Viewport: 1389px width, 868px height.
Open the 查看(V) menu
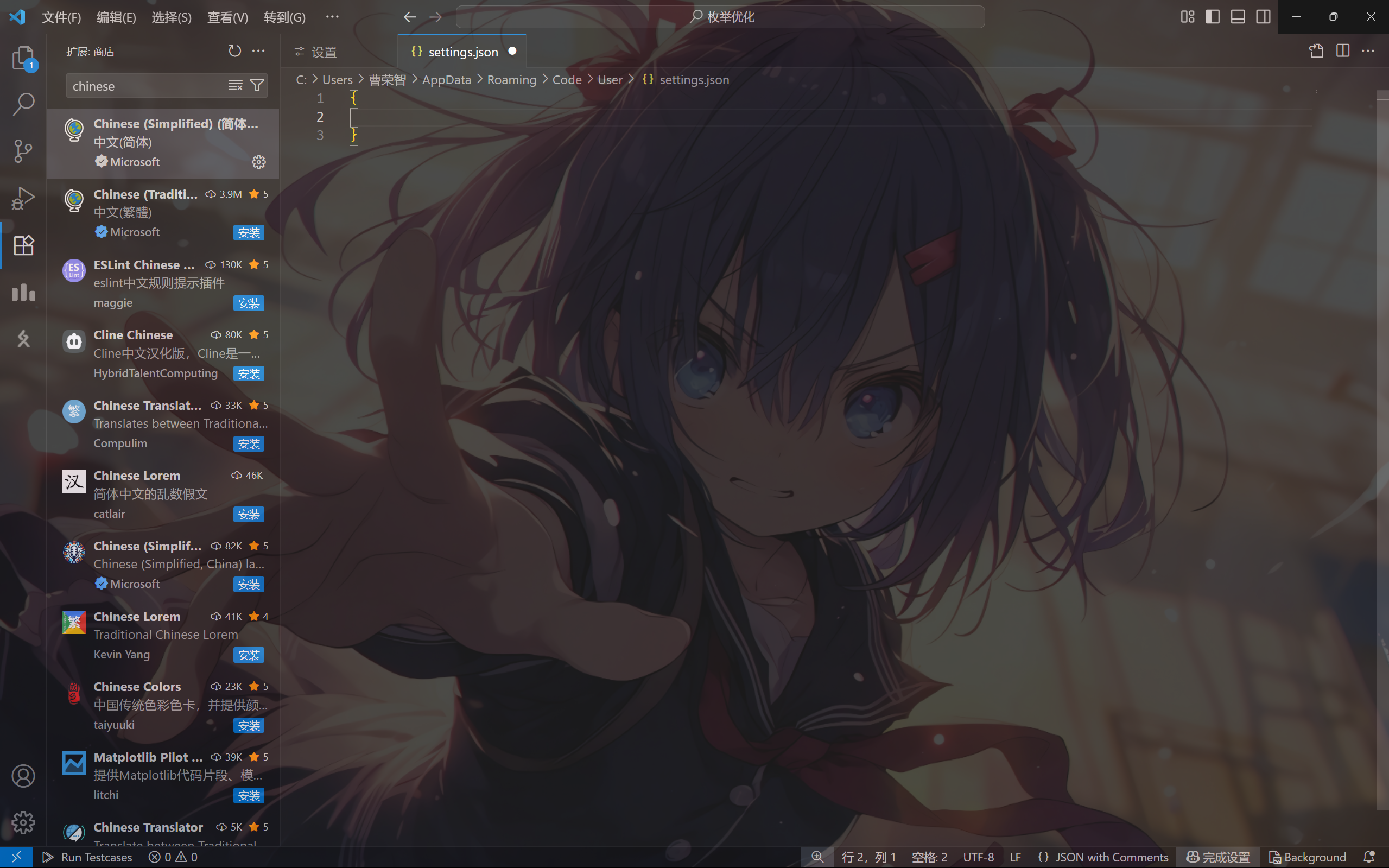(x=227, y=17)
